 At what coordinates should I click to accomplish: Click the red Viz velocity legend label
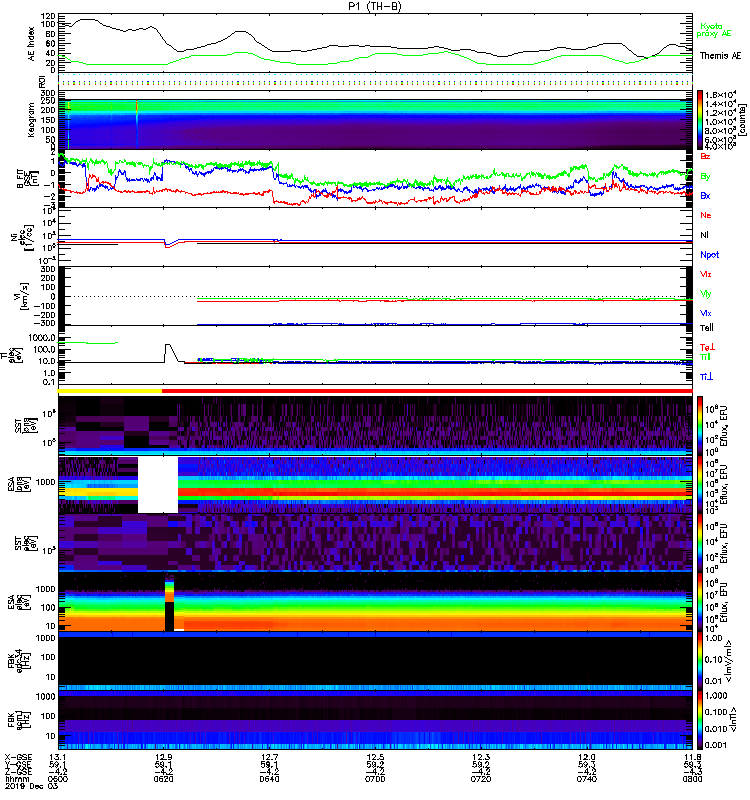pos(706,274)
